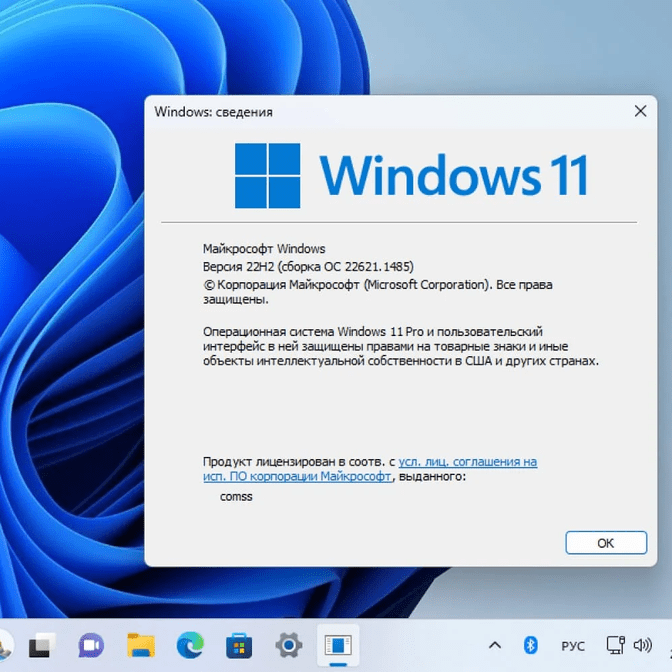Close the 'Windows: сведения' dialog
The image size is (672, 672).
[640, 111]
